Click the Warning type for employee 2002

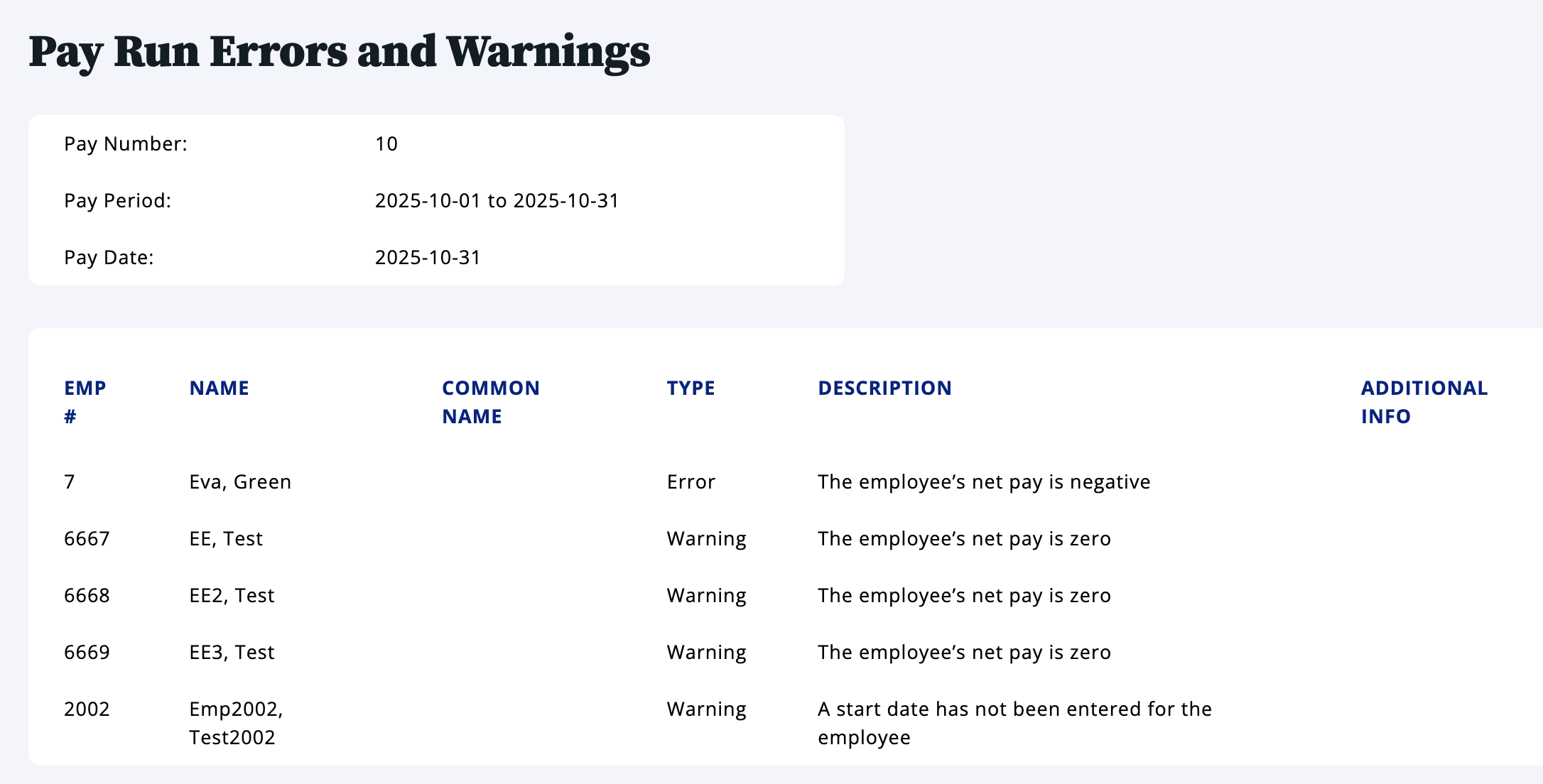[x=706, y=709]
